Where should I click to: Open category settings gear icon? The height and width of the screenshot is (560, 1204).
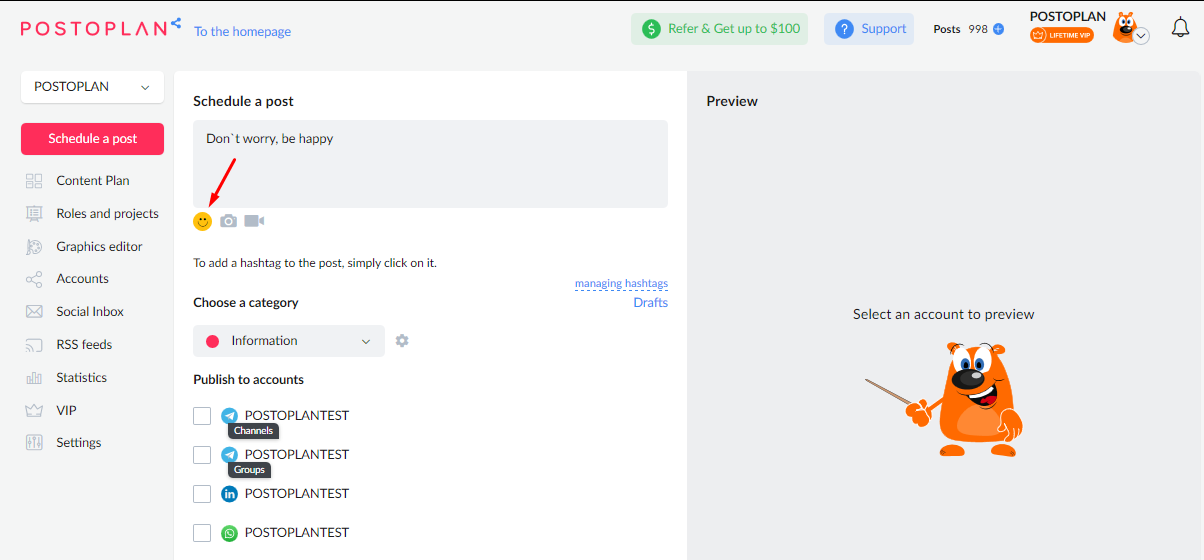point(402,341)
